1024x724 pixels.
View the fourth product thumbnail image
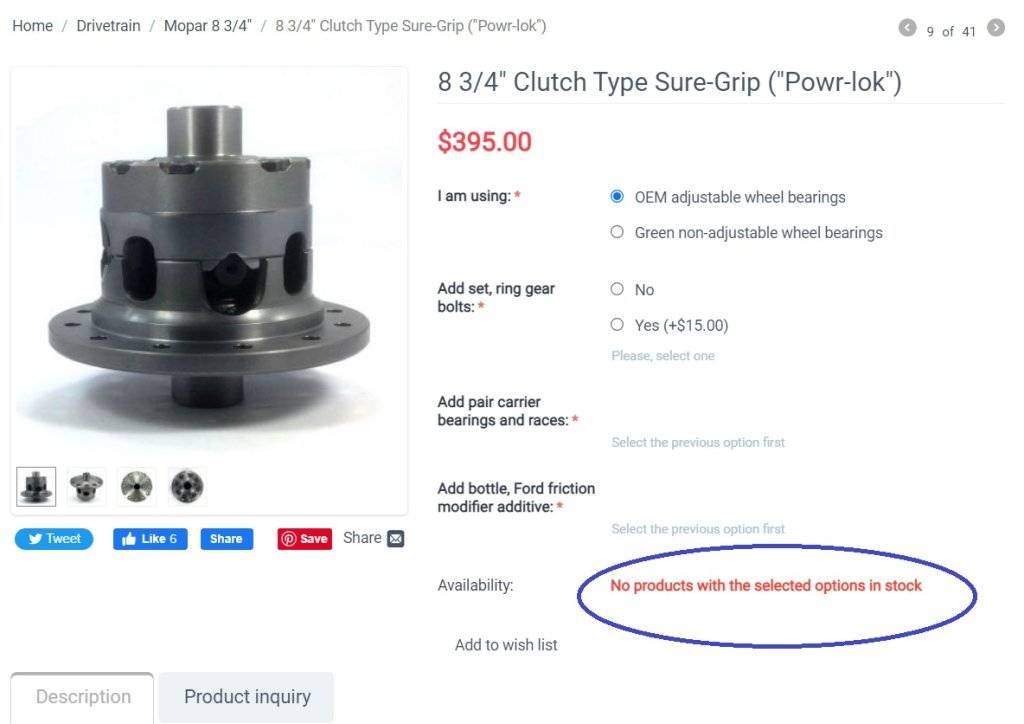pyautogui.click(x=187, y=486)
